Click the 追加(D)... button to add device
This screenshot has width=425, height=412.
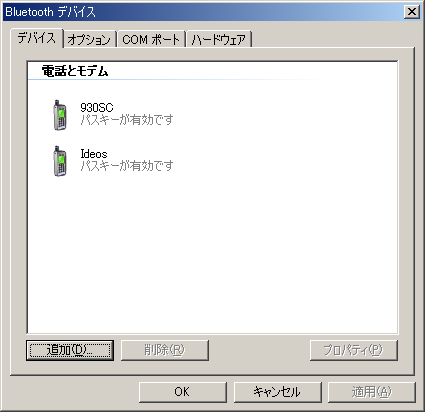tap(70, 350)
